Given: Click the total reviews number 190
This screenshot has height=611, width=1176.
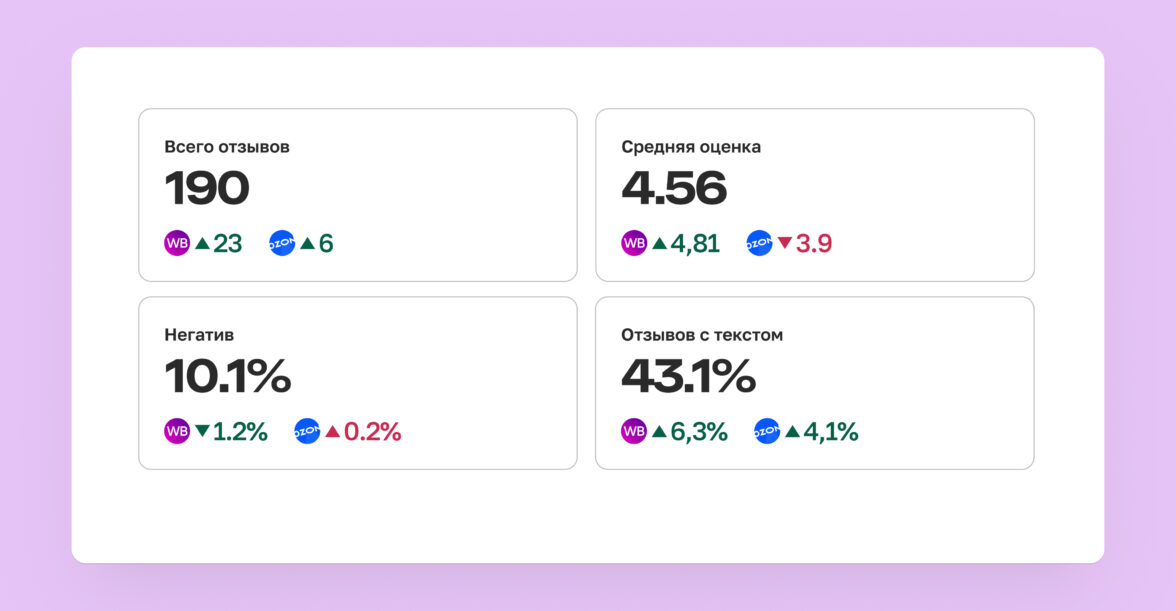Looking at the screenshot, I should pos(207,189).
